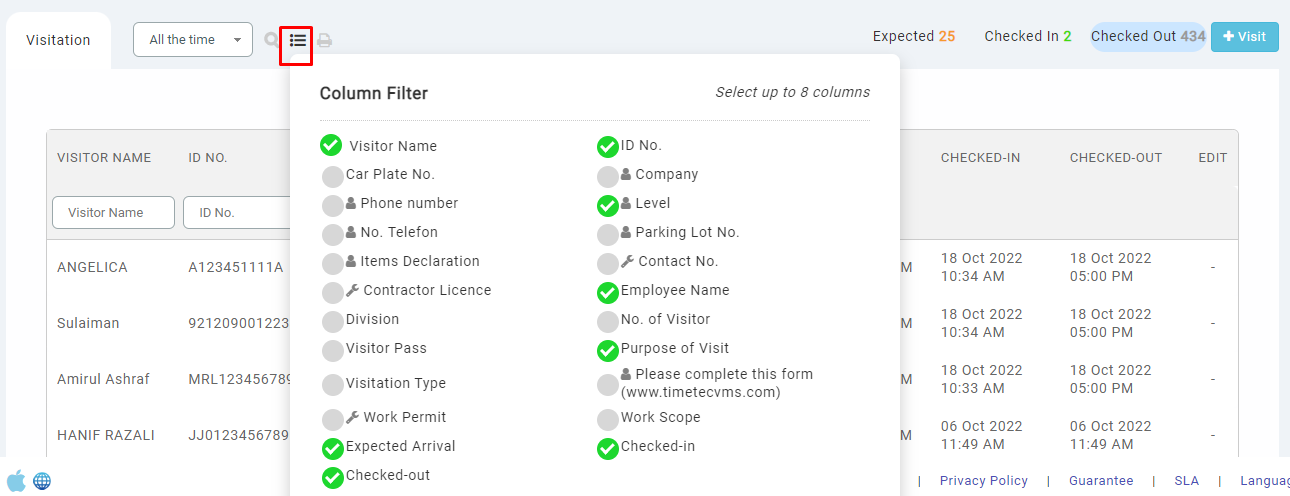The image size is (1290, 496).
Task: Open the Privacy Policy link
Action: pyautogui.click(x=984, y=481)
